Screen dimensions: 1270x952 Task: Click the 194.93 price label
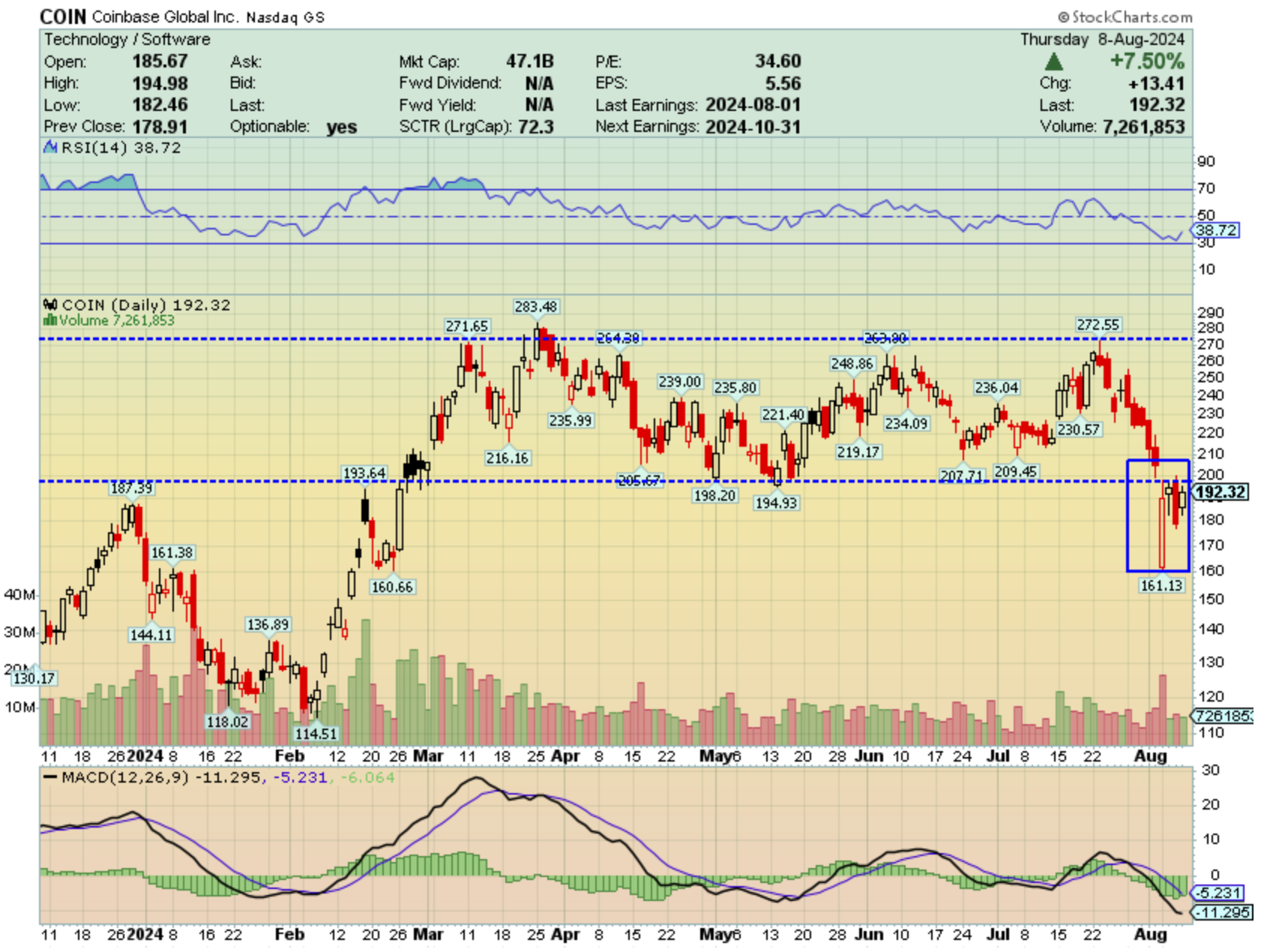coord(776,503)
